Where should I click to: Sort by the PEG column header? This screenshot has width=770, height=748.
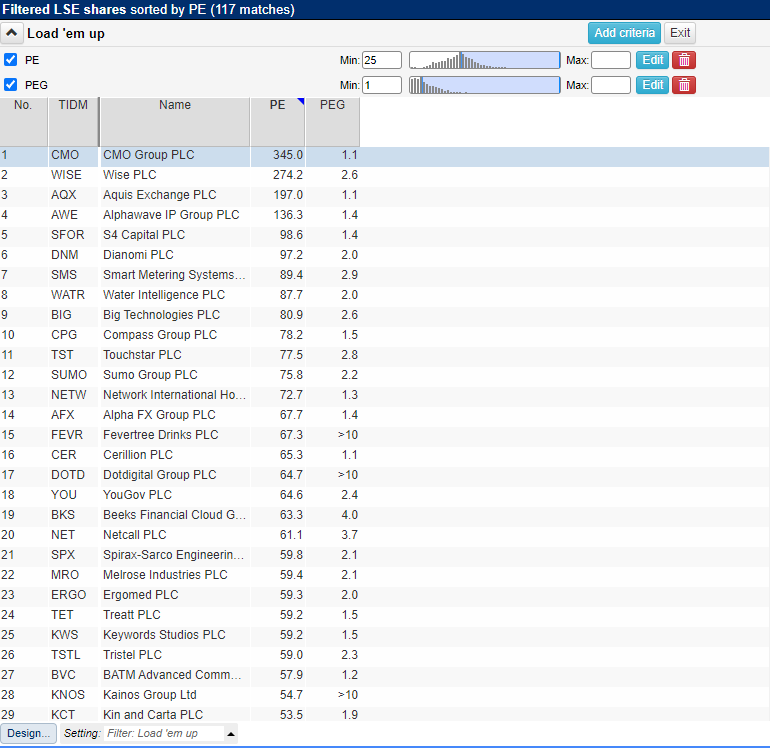click(332, 121)
